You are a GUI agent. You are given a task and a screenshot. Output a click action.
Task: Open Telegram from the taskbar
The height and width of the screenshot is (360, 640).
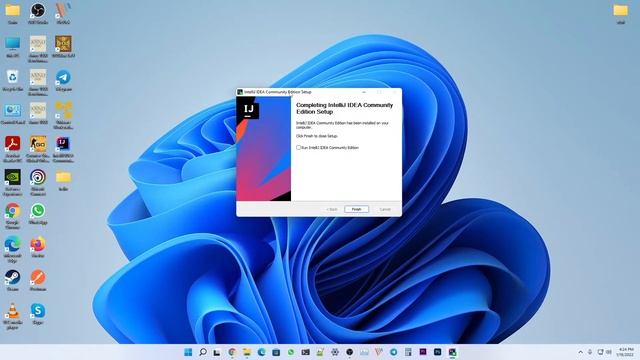393,352
